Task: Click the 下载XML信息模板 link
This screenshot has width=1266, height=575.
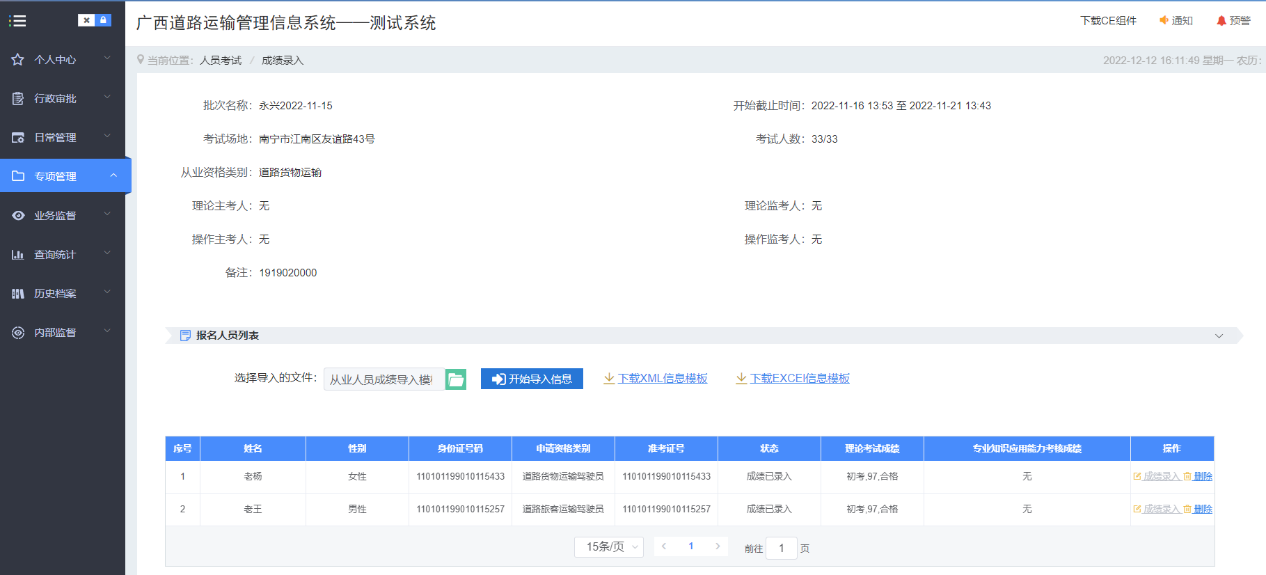Action: (662, 379)
